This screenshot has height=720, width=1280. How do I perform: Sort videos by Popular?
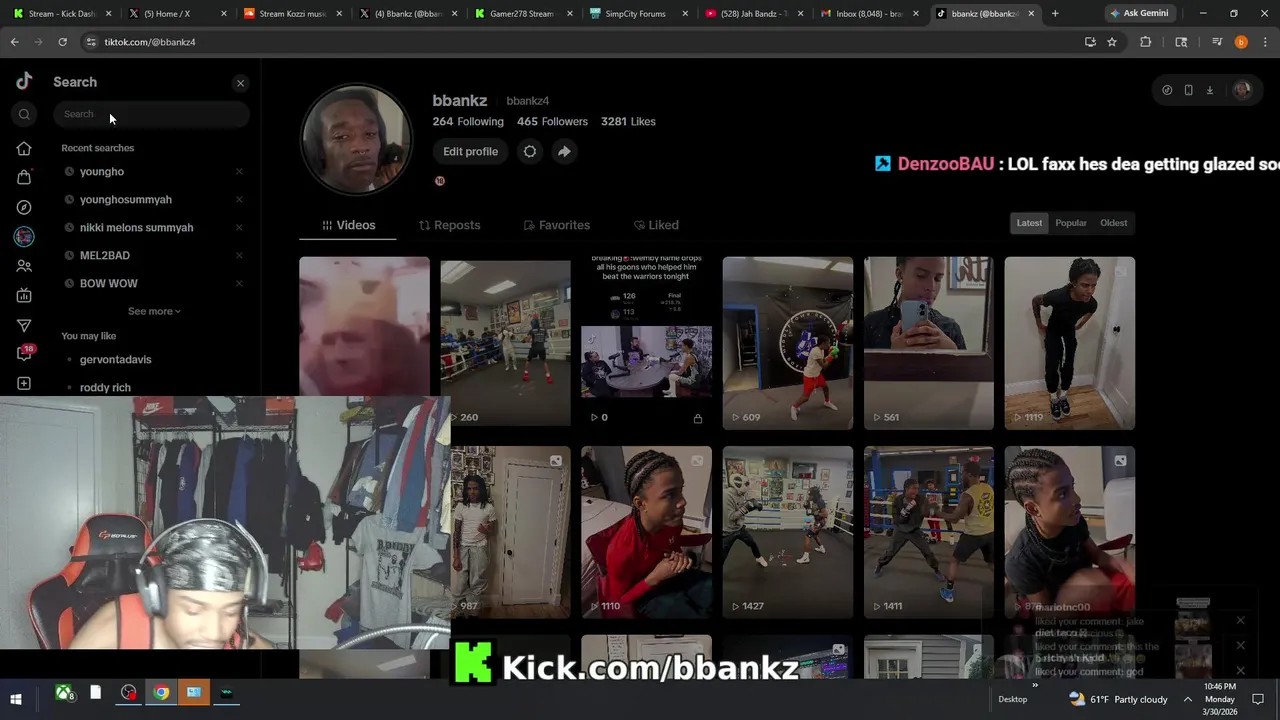(x=1071, y=223)
